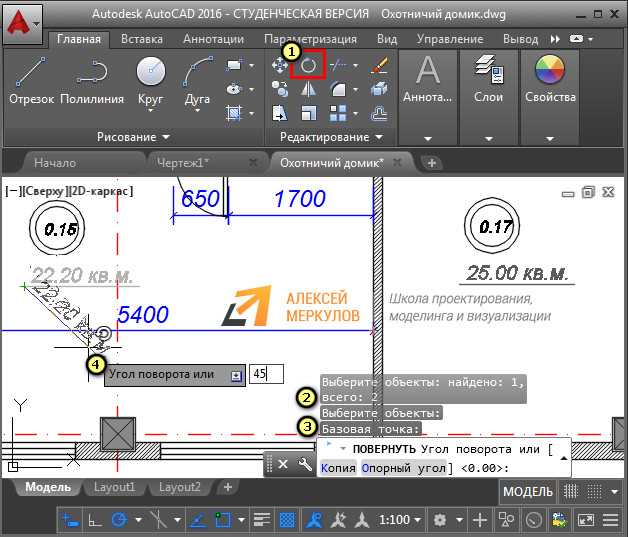The image size is (628, 537).
Task: Click the Опорный угол command option
Action: 404,468
